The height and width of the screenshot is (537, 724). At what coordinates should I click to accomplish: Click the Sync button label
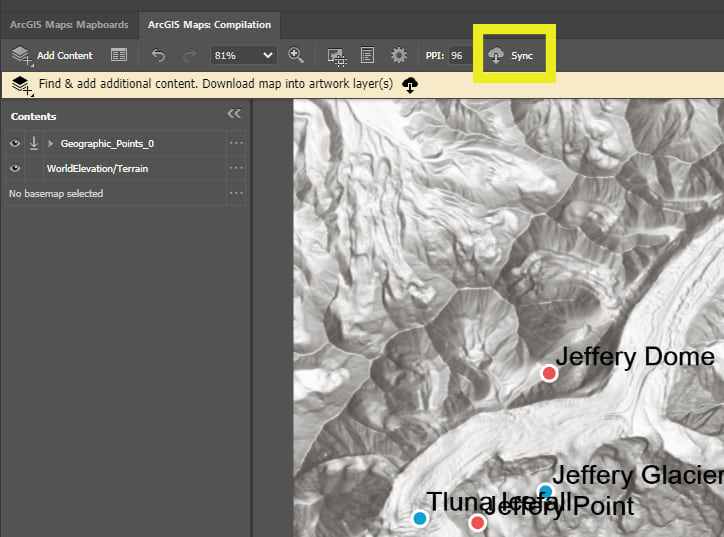point(522,56)
